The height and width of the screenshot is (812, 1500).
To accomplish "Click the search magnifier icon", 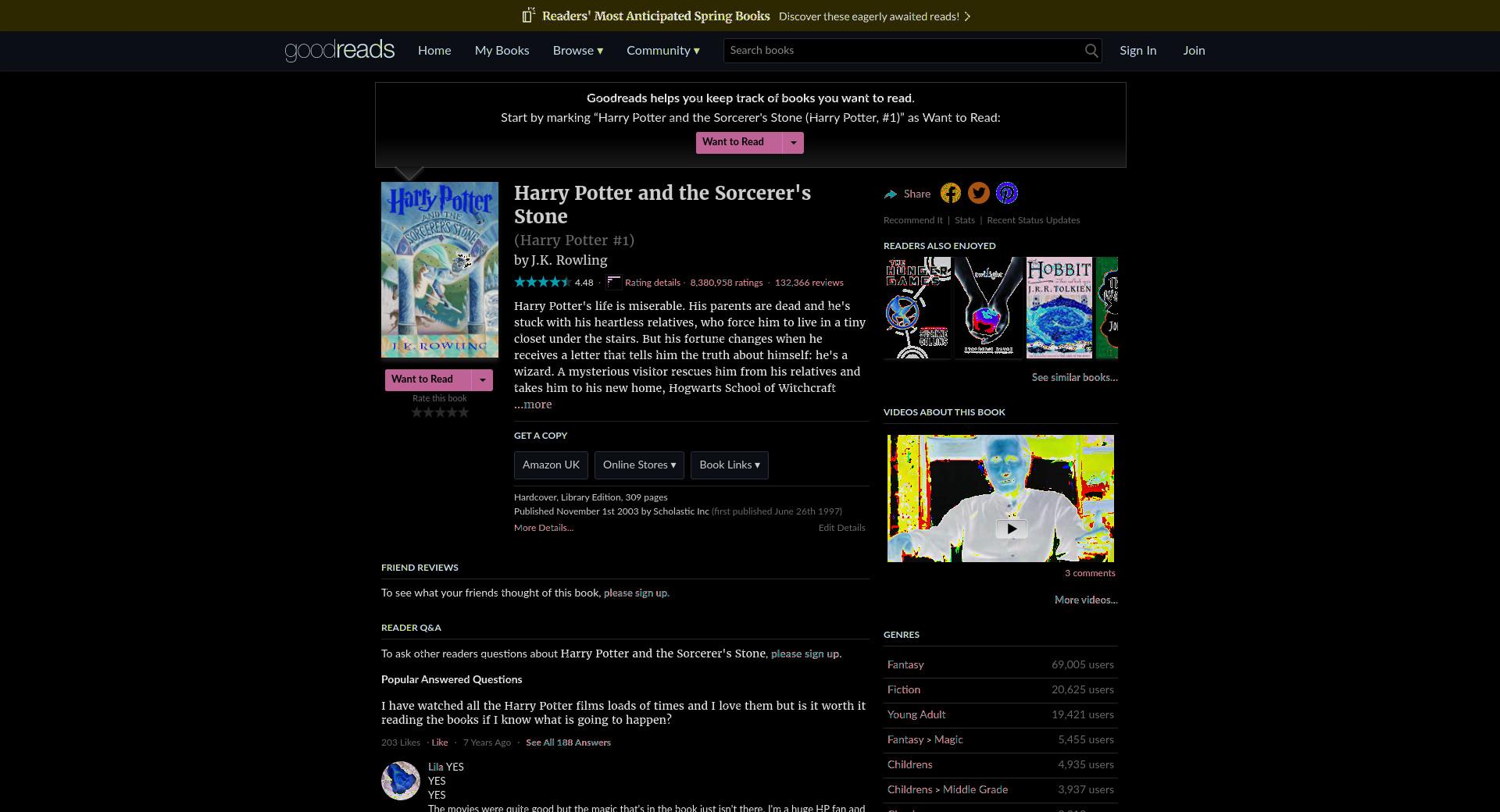I will coord(1091,51).
